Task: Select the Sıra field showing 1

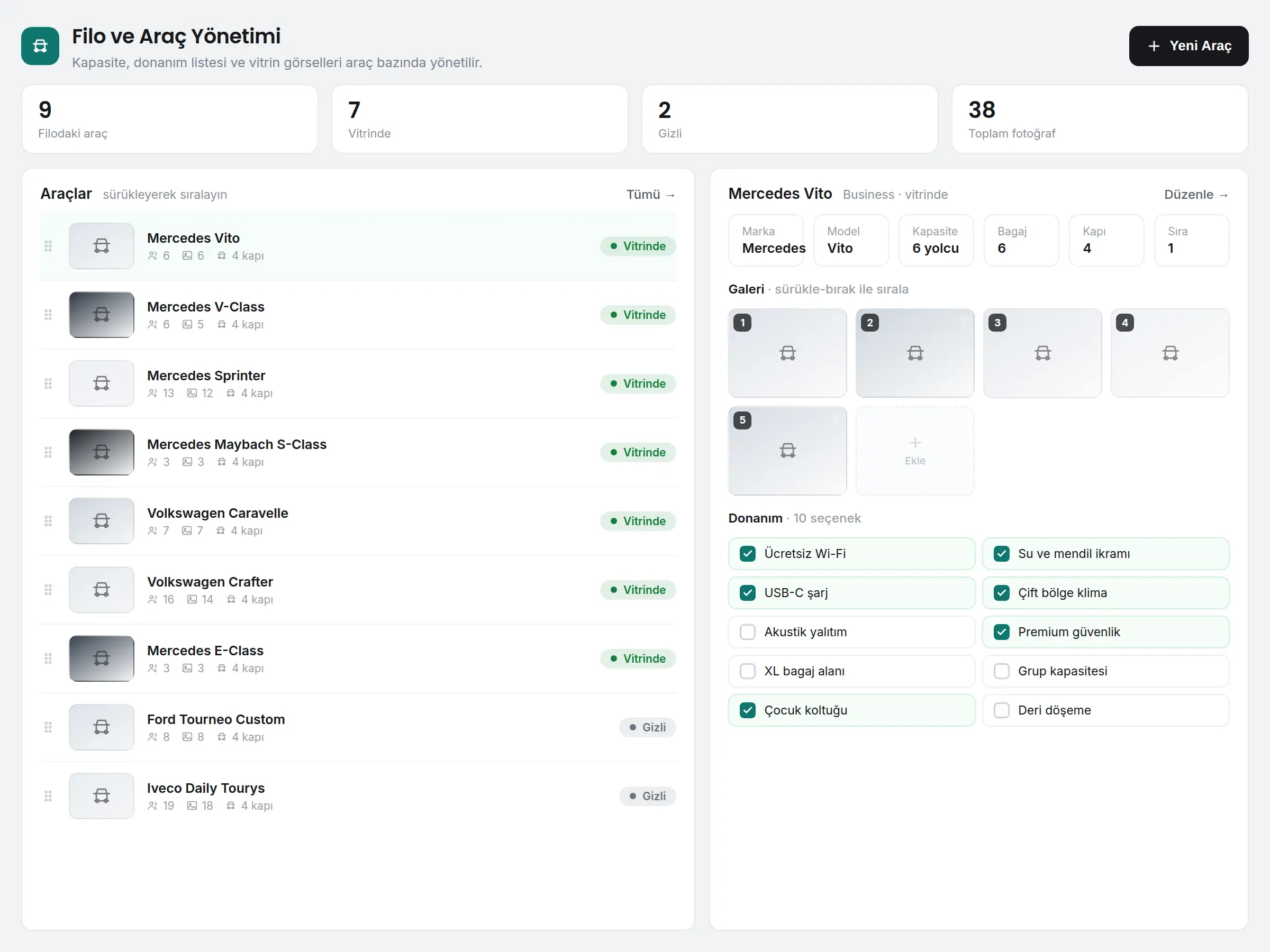Action: tap(1191, 241)
